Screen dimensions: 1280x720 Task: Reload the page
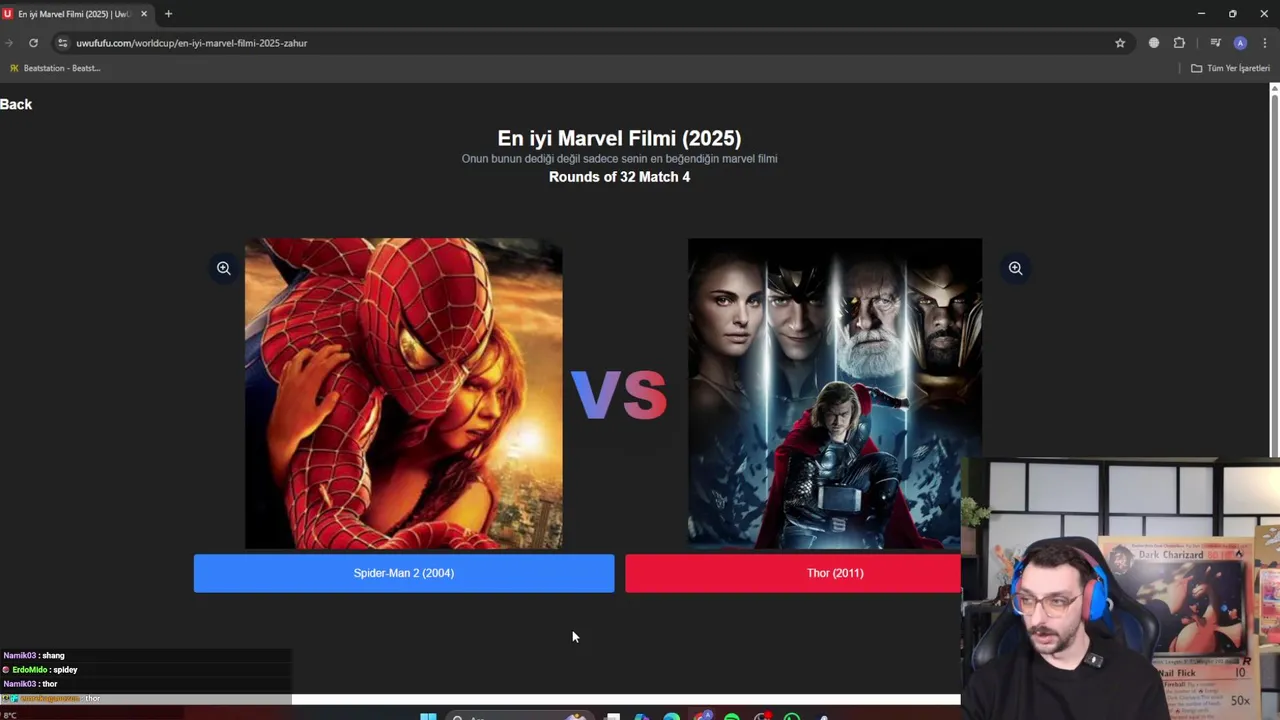pyautogui.click(x=33, y=43)
